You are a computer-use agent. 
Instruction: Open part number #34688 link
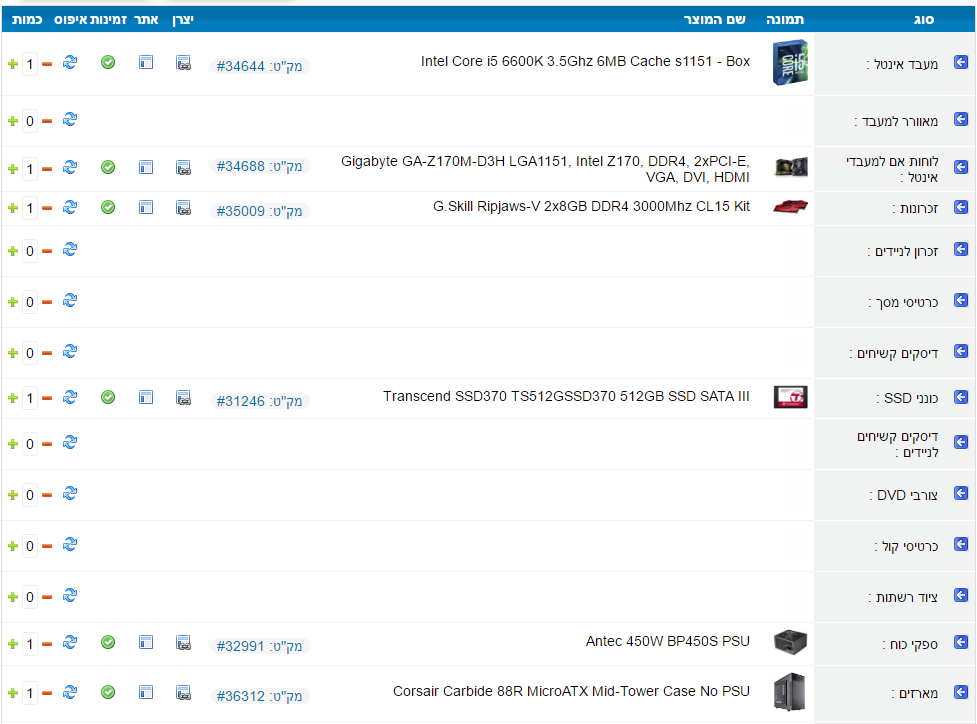[x=259, y=166]
